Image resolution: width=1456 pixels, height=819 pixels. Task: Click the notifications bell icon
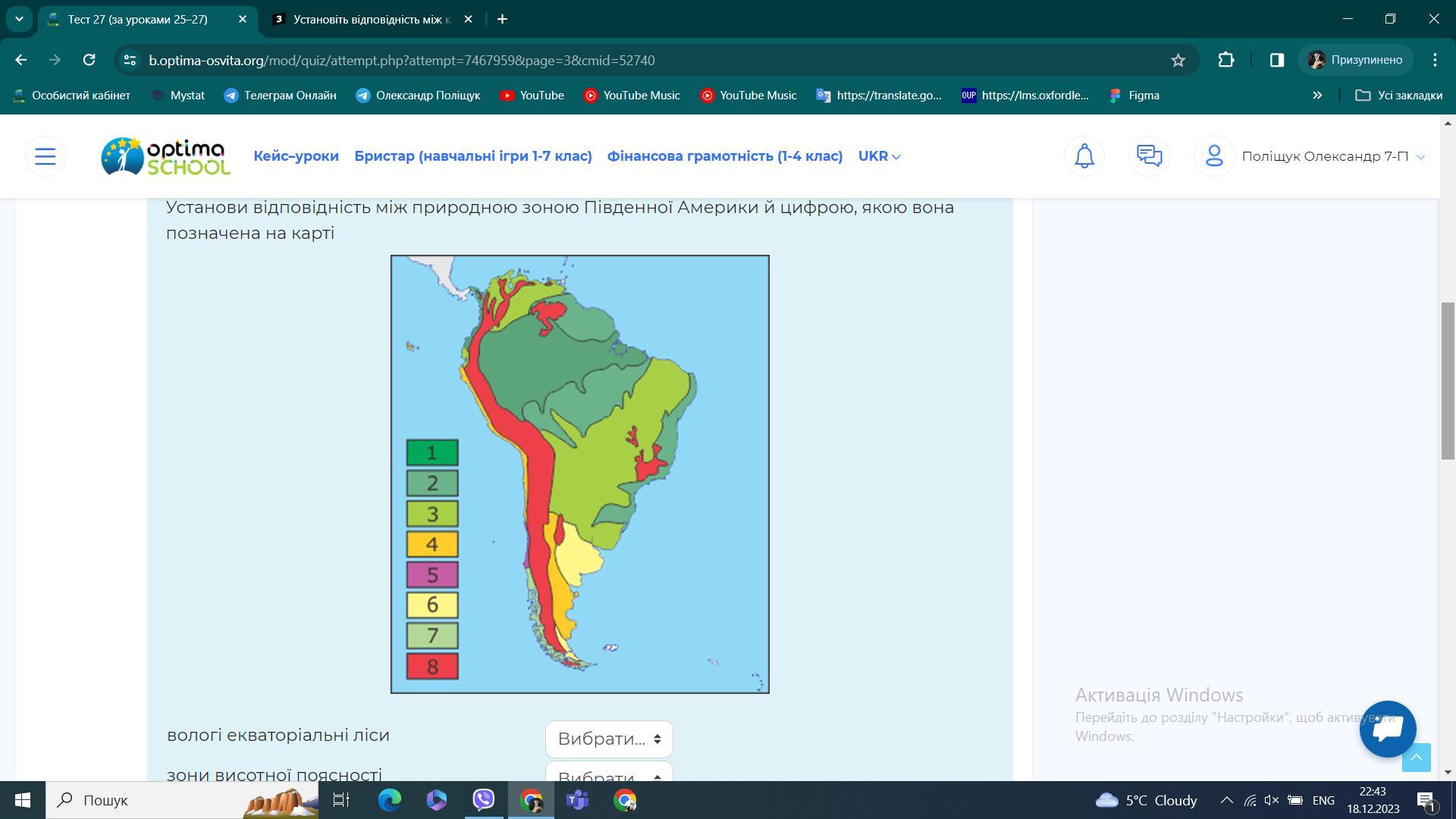pyautogui.click(x=1084, y=156)
